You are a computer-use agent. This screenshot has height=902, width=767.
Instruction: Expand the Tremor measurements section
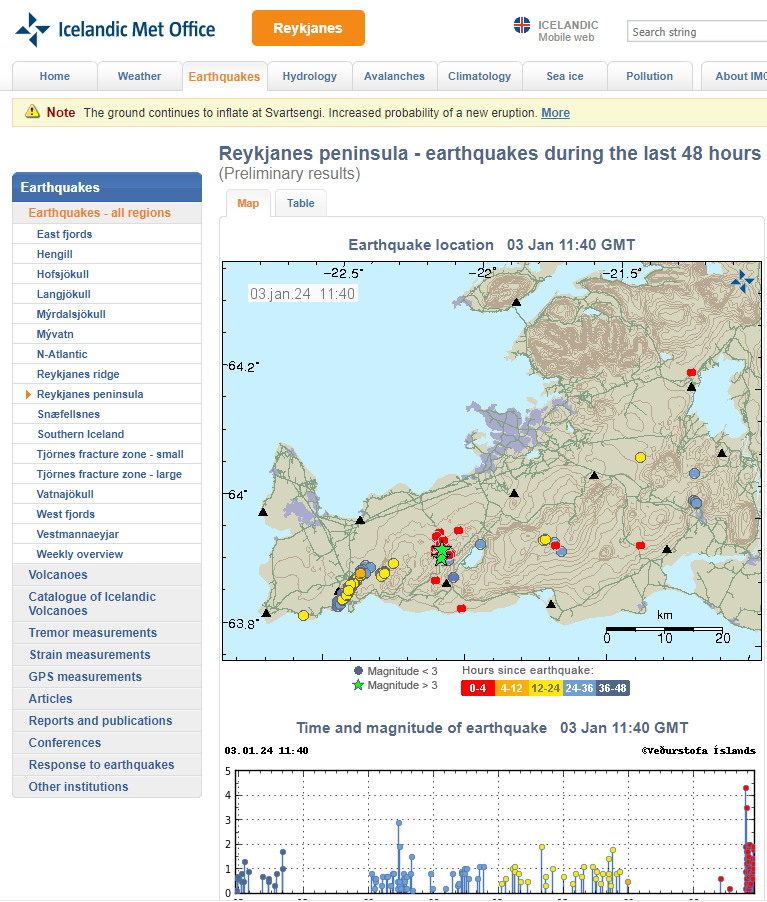[92, 633]
